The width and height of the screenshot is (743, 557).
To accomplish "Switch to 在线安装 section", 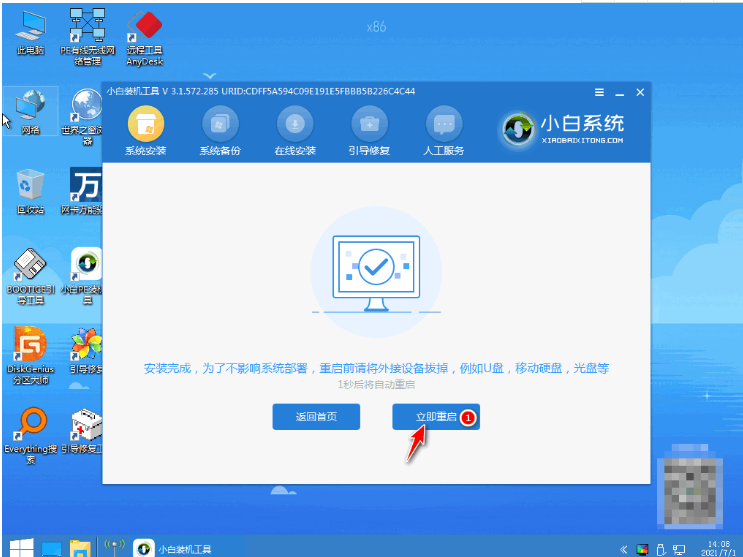I will pyautogui.click(x=295, y=125).
